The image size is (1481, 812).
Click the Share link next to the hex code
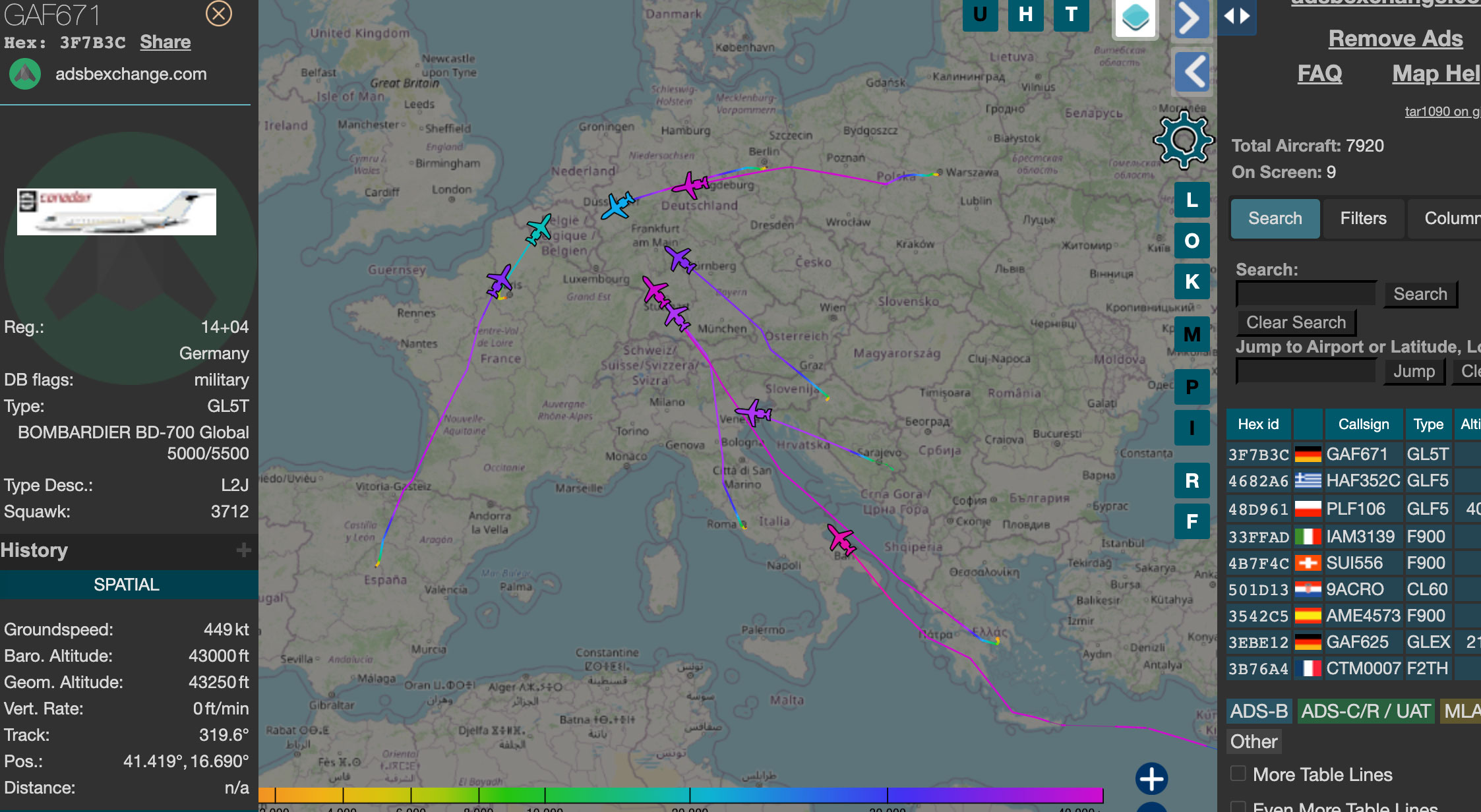(x=165, y=42)
